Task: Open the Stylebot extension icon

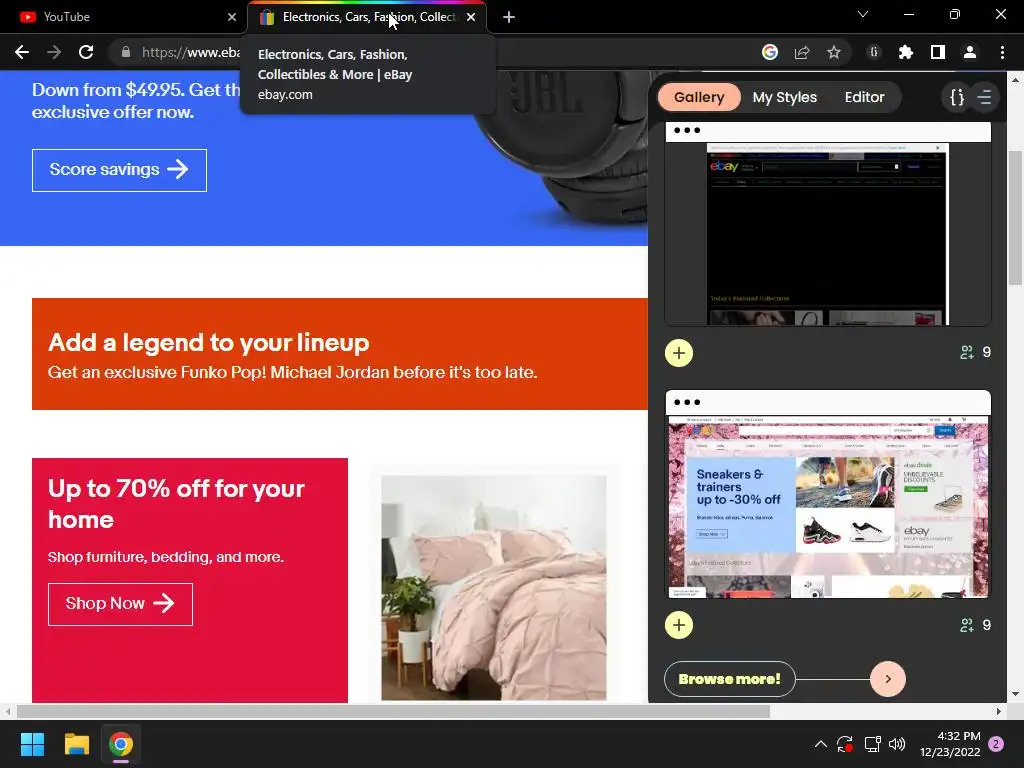Action: [x=874, y=52]
